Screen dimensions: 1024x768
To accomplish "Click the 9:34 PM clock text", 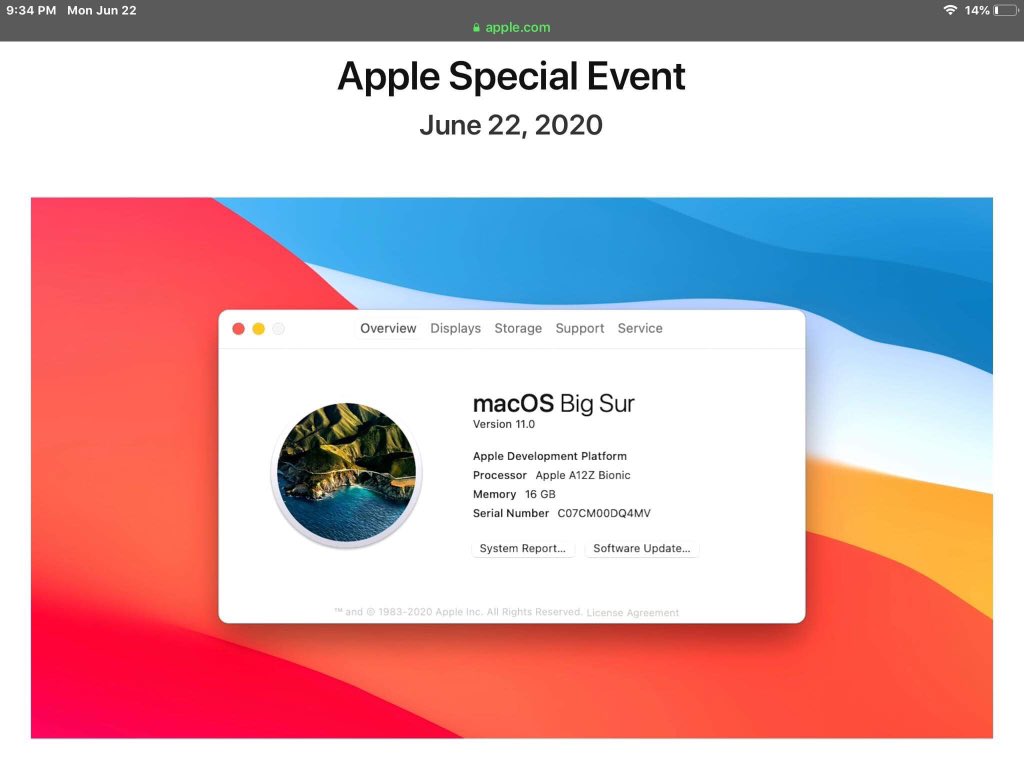I will click(x=31, y=10).
